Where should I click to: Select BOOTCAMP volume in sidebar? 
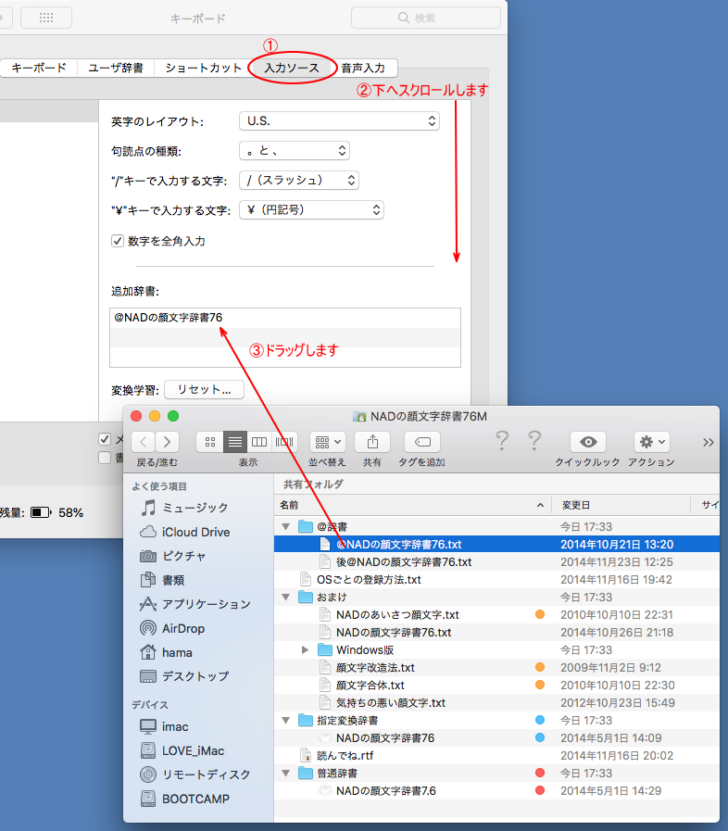(x=184, y=799)
